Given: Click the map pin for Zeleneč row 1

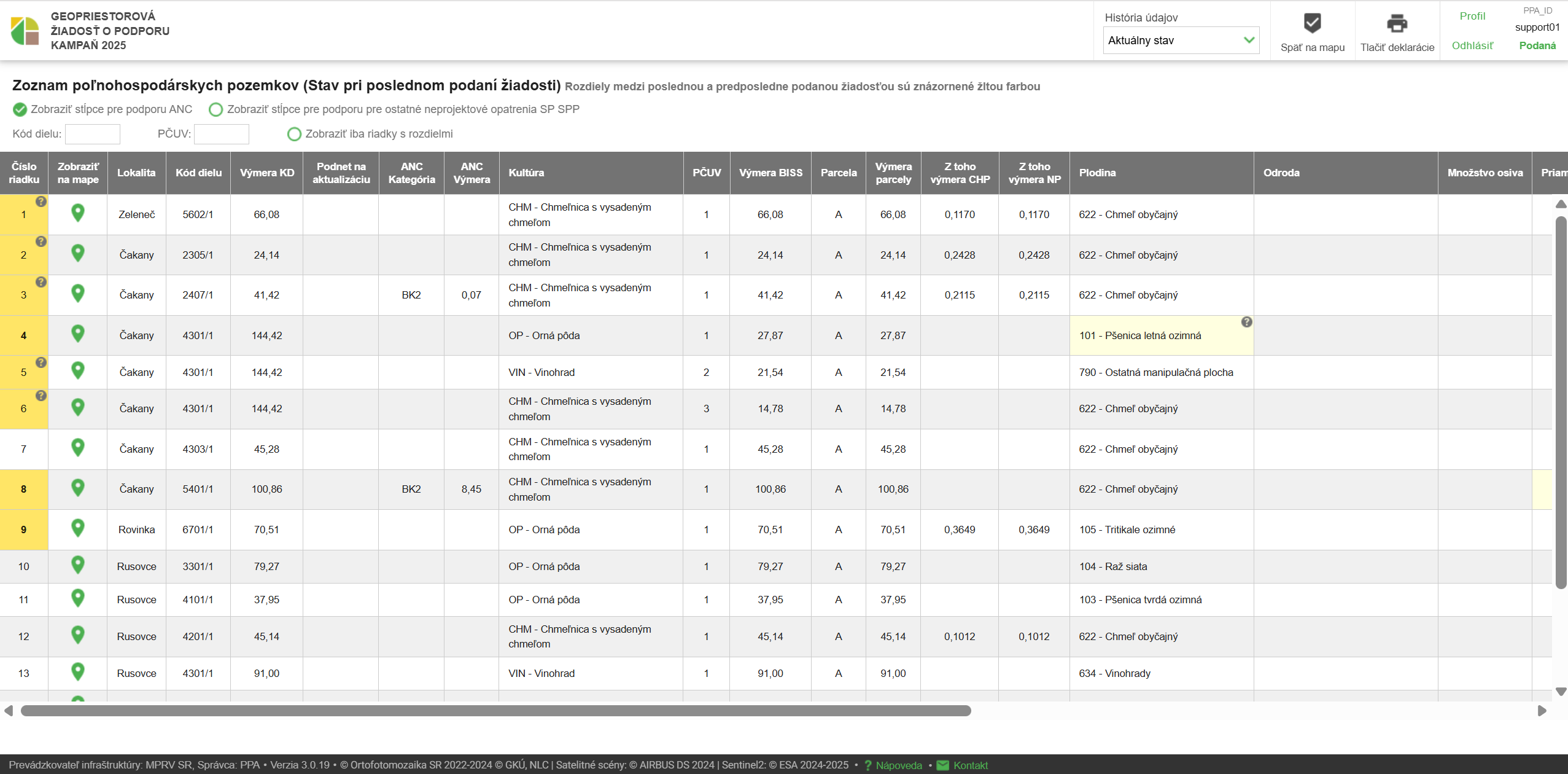Looking at the screenshot, I should pos(78,213).
